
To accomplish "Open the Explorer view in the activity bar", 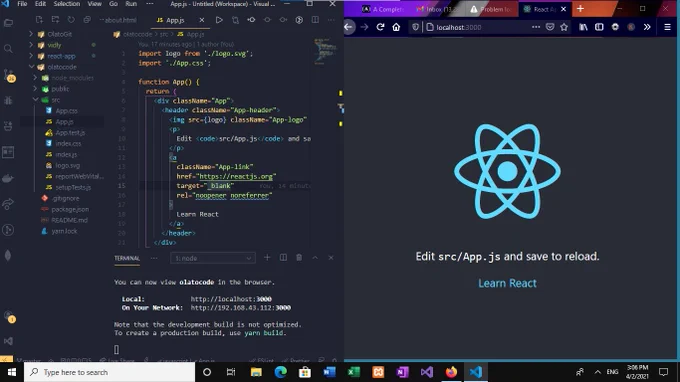I will tap(8, 23).
